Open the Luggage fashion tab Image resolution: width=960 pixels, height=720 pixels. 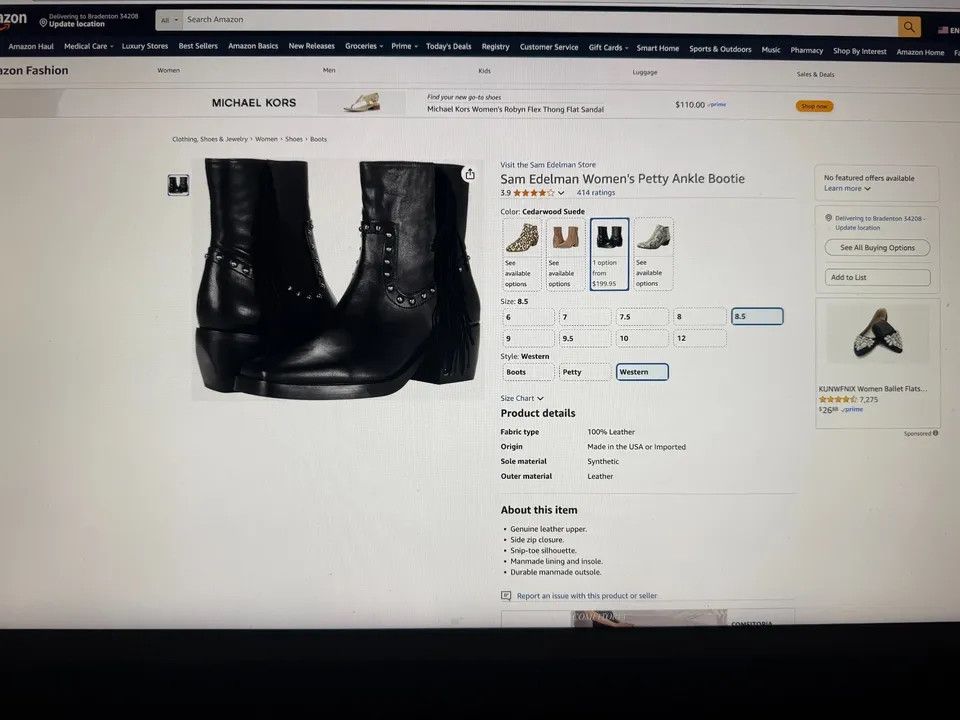coord(645,72)
